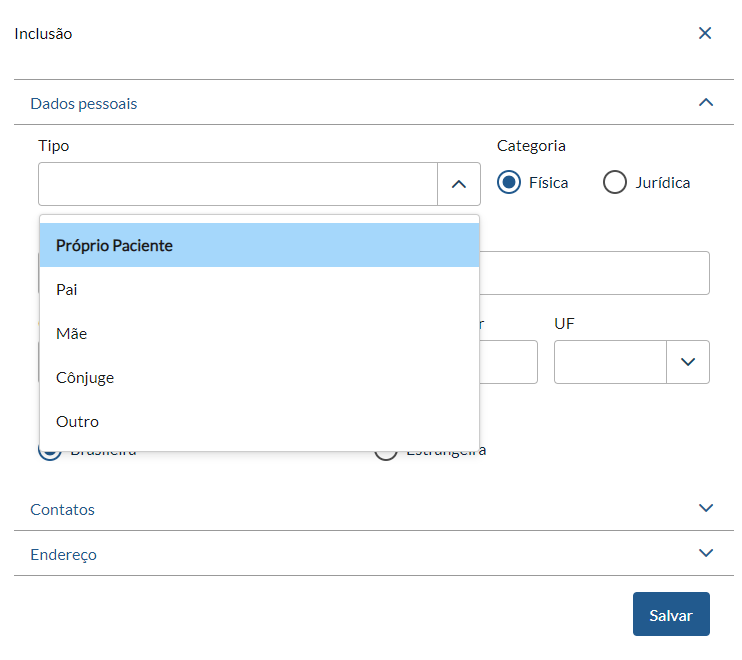Click the chevron icon on Contatos row

pyautogui.click(x=706, y=508)
